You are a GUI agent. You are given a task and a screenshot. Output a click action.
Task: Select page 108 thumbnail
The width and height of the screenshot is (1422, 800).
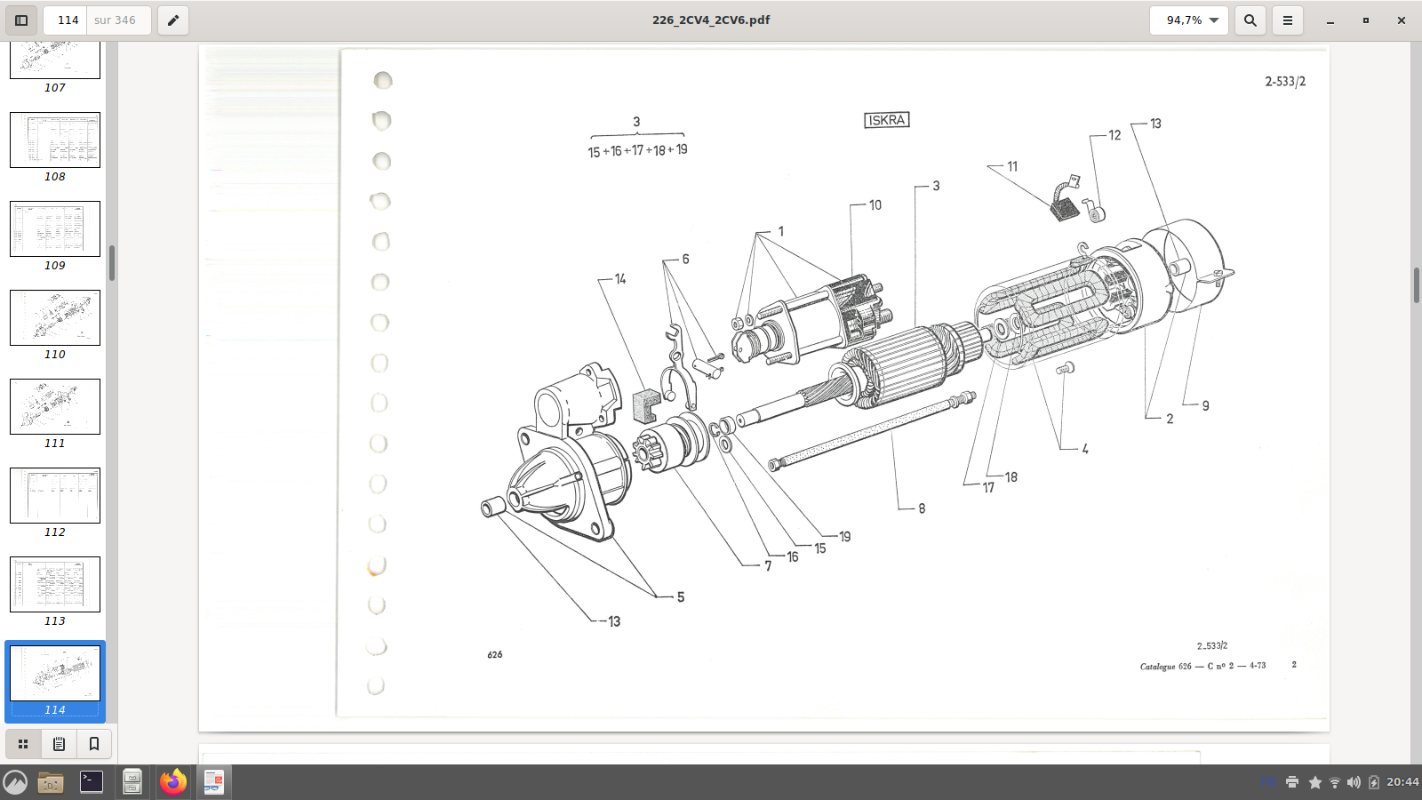[x=55, y=140]
